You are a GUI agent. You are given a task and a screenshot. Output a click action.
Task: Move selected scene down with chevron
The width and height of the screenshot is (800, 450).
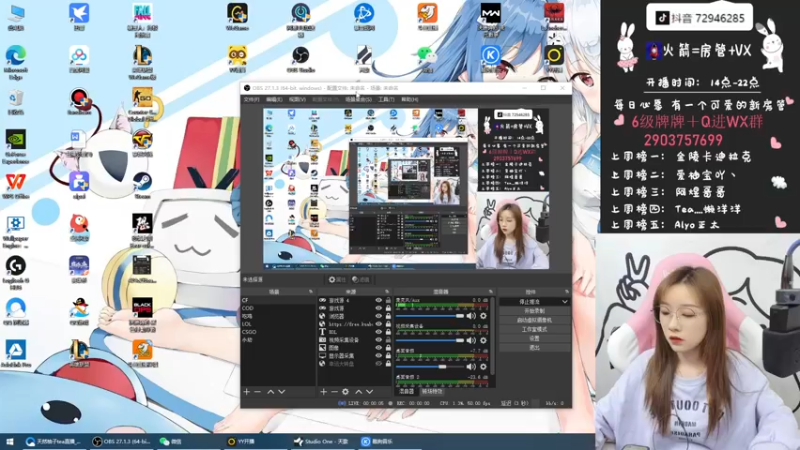pos(282,392)
